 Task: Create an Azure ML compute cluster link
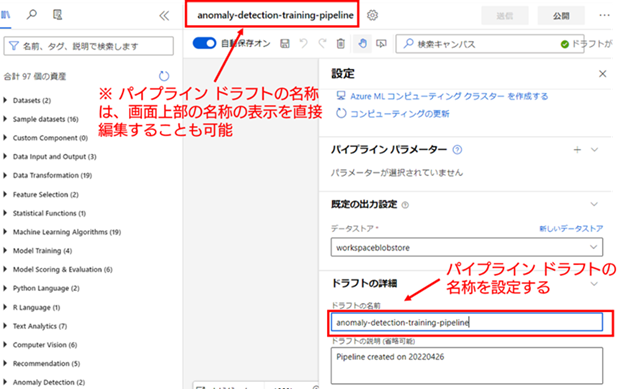tap(449, 96)
